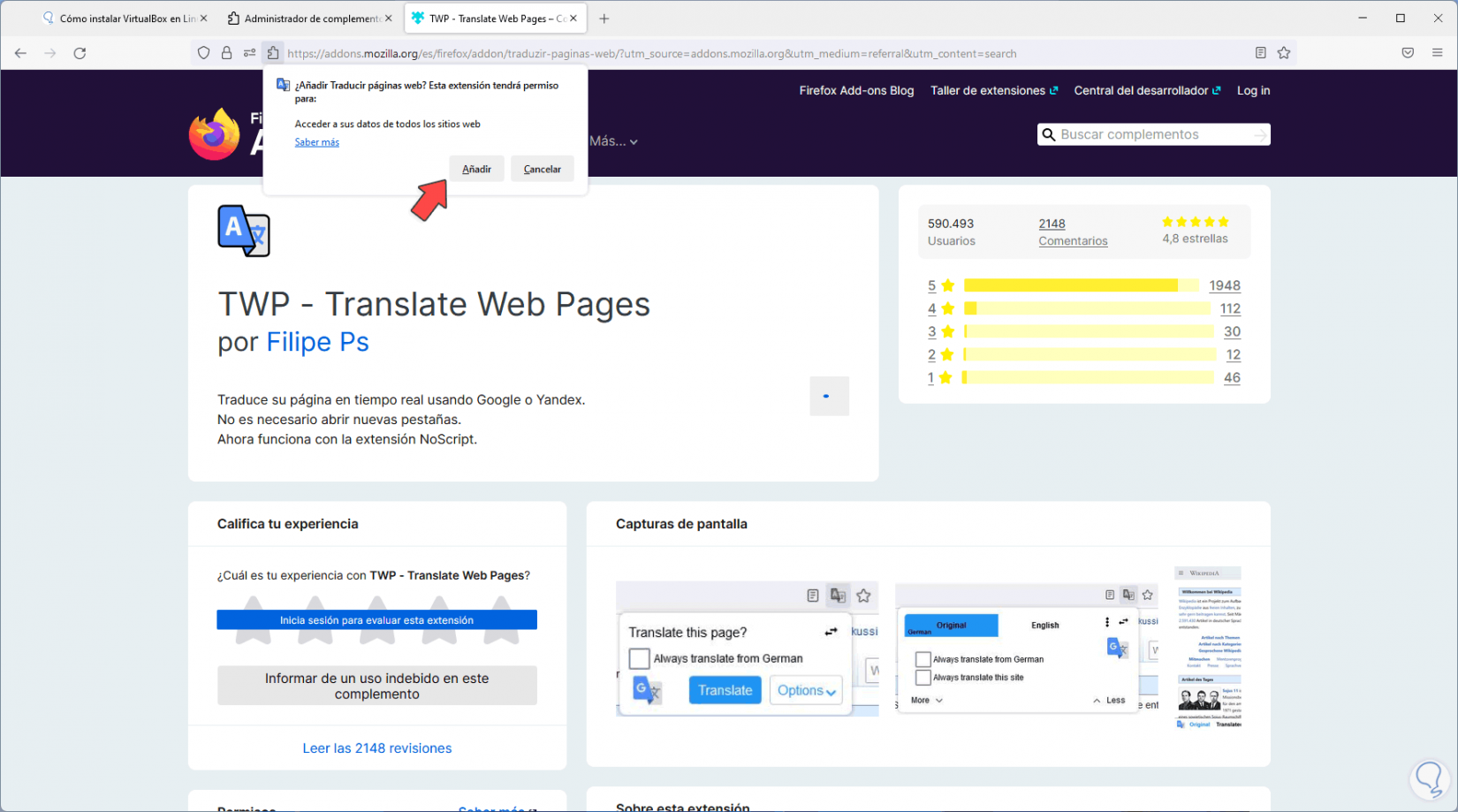The image size is (1458, 812).
Task: Open Firefox Add-ons Blog
Action: (856, 90)
